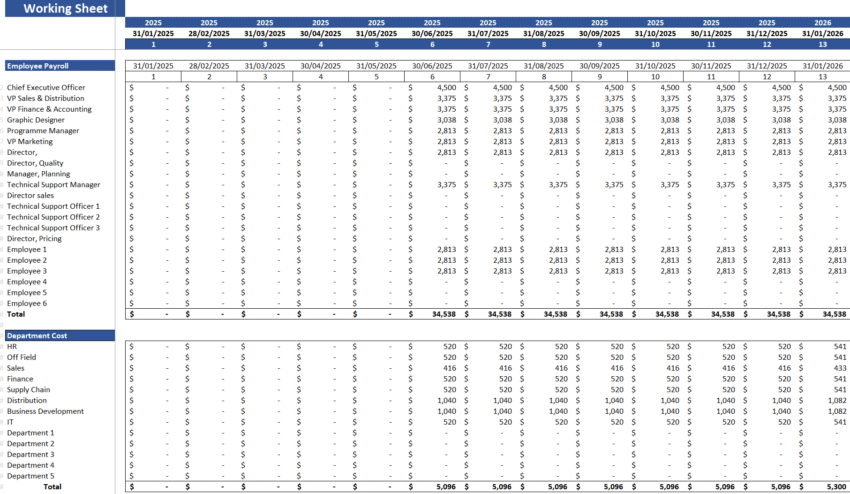Viewport: 850px width, 494px height.
Task: Select the VP Marketing row label
Action: pos(30,142)
